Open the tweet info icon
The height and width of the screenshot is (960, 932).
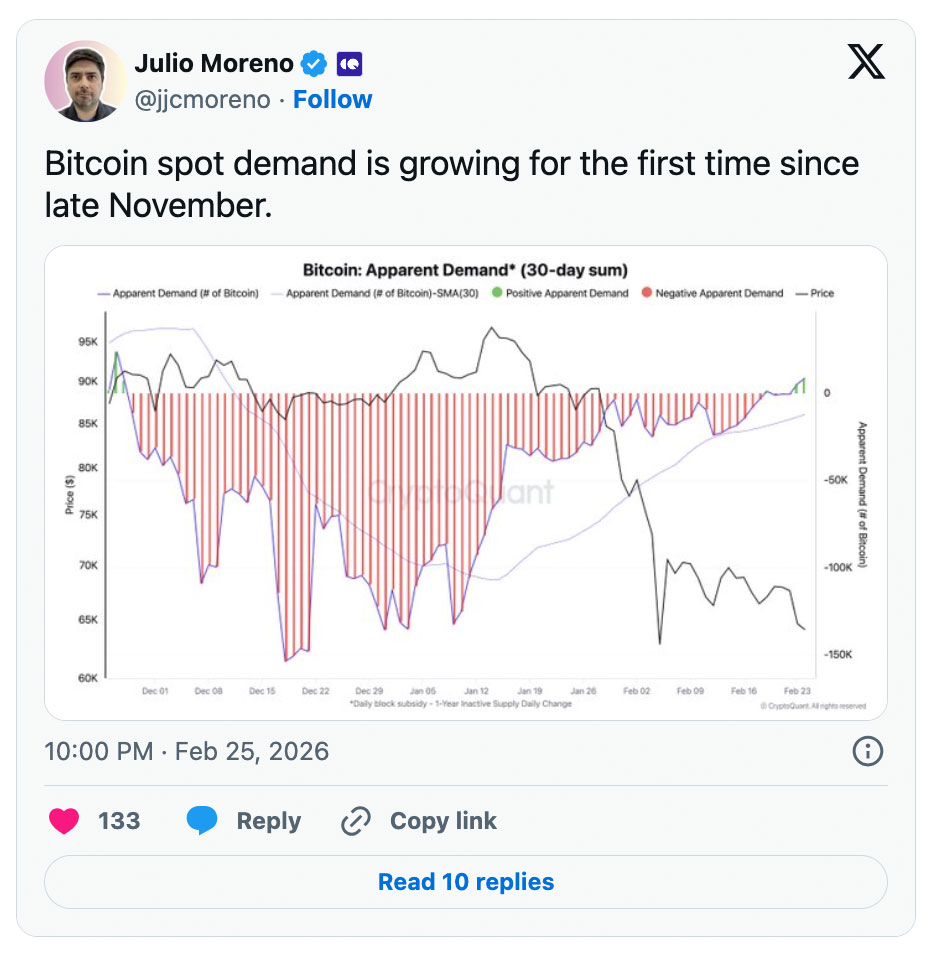click(x=867, y=751)
